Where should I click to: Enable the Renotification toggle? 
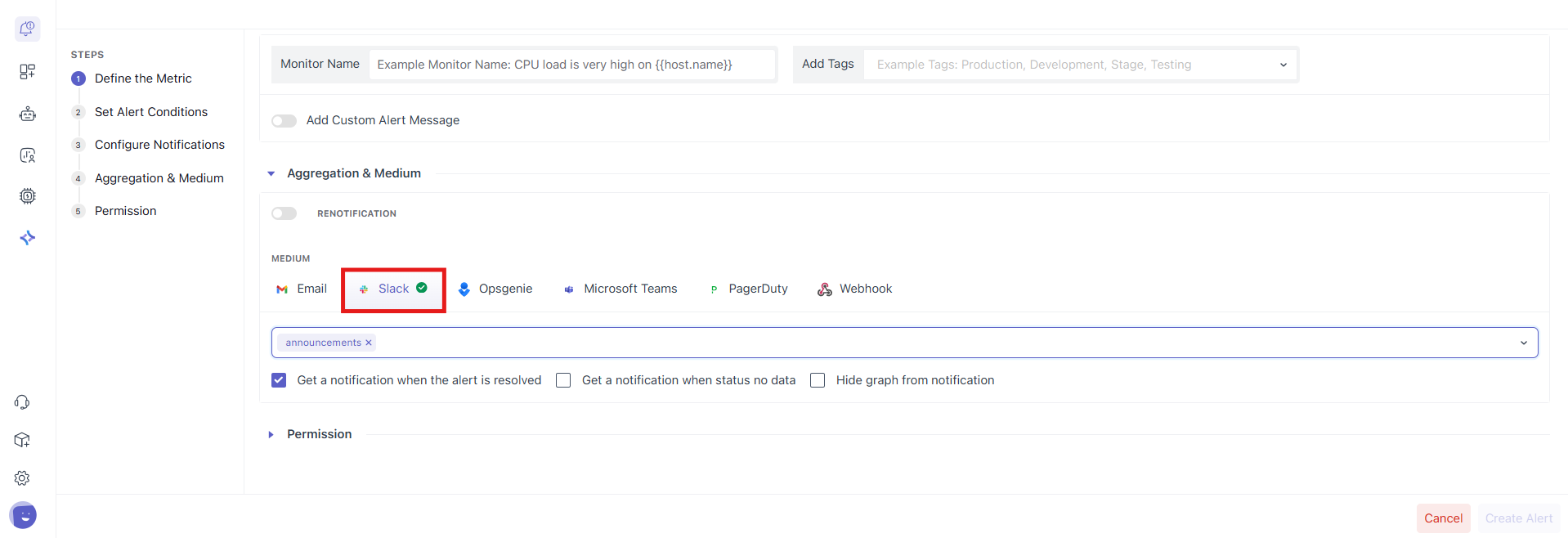coord(284,213)
